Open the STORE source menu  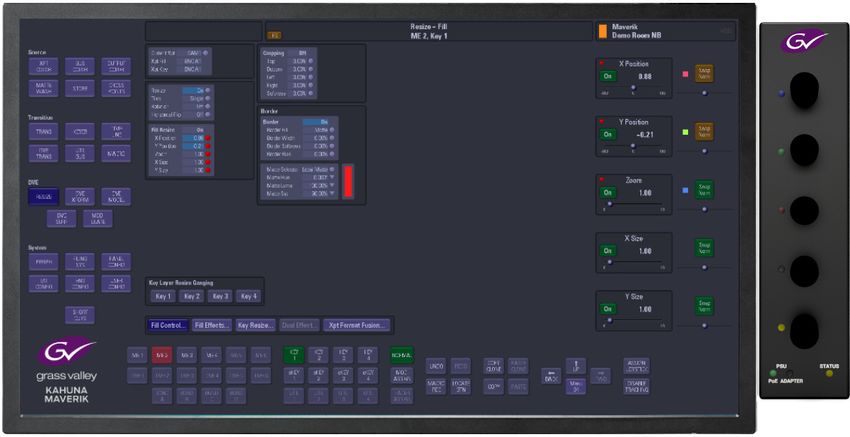[x=80, y=88]
